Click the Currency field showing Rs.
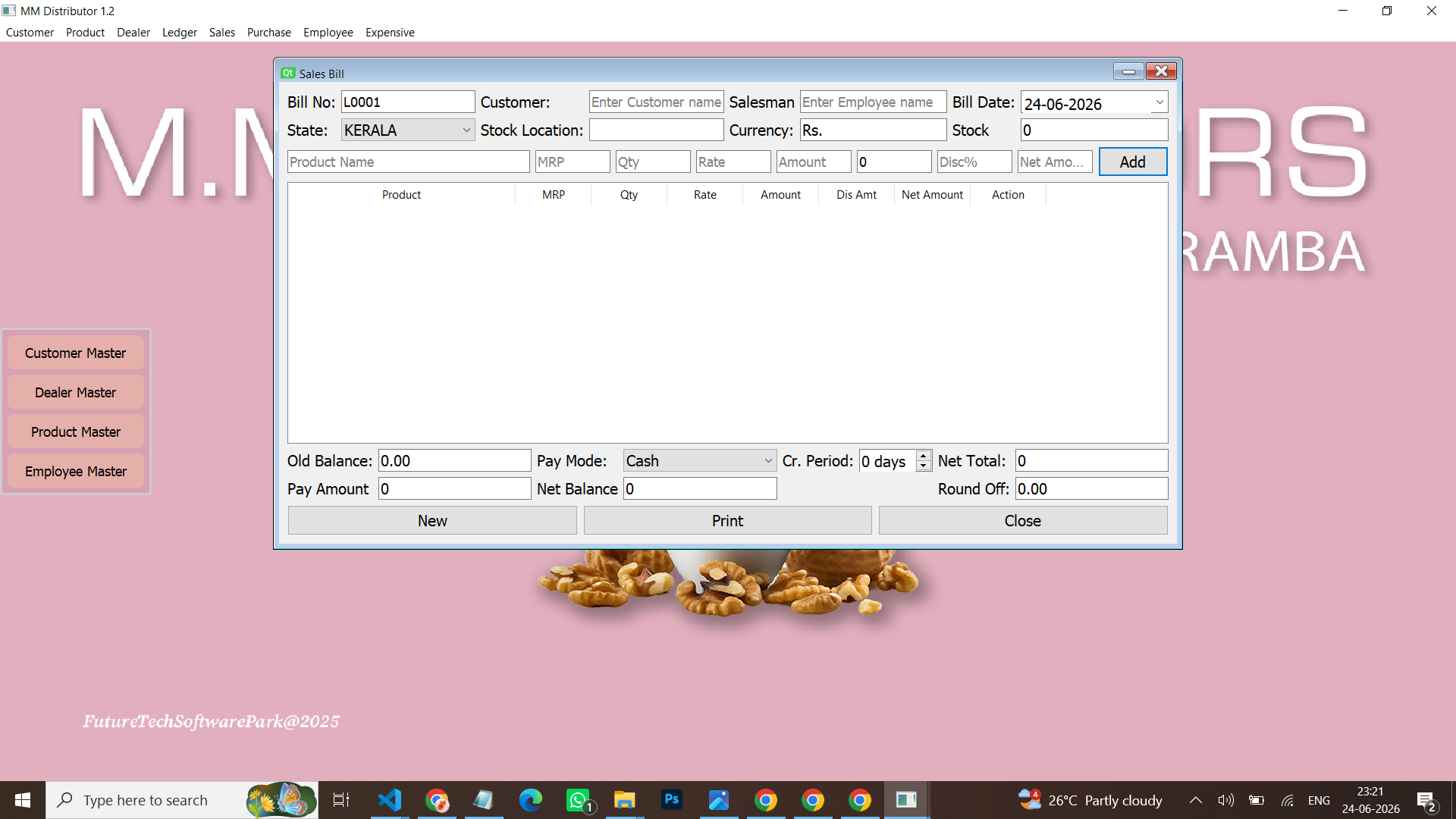This screenshot has width=1456, height=819. [874, 130]
